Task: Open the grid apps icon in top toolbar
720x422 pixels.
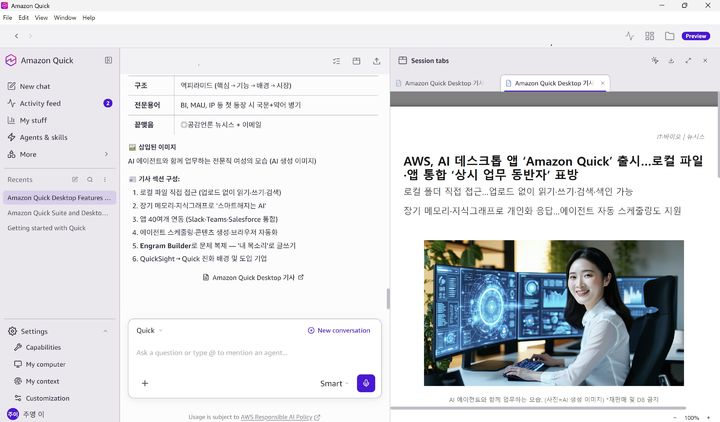Action: coord(649,36)
